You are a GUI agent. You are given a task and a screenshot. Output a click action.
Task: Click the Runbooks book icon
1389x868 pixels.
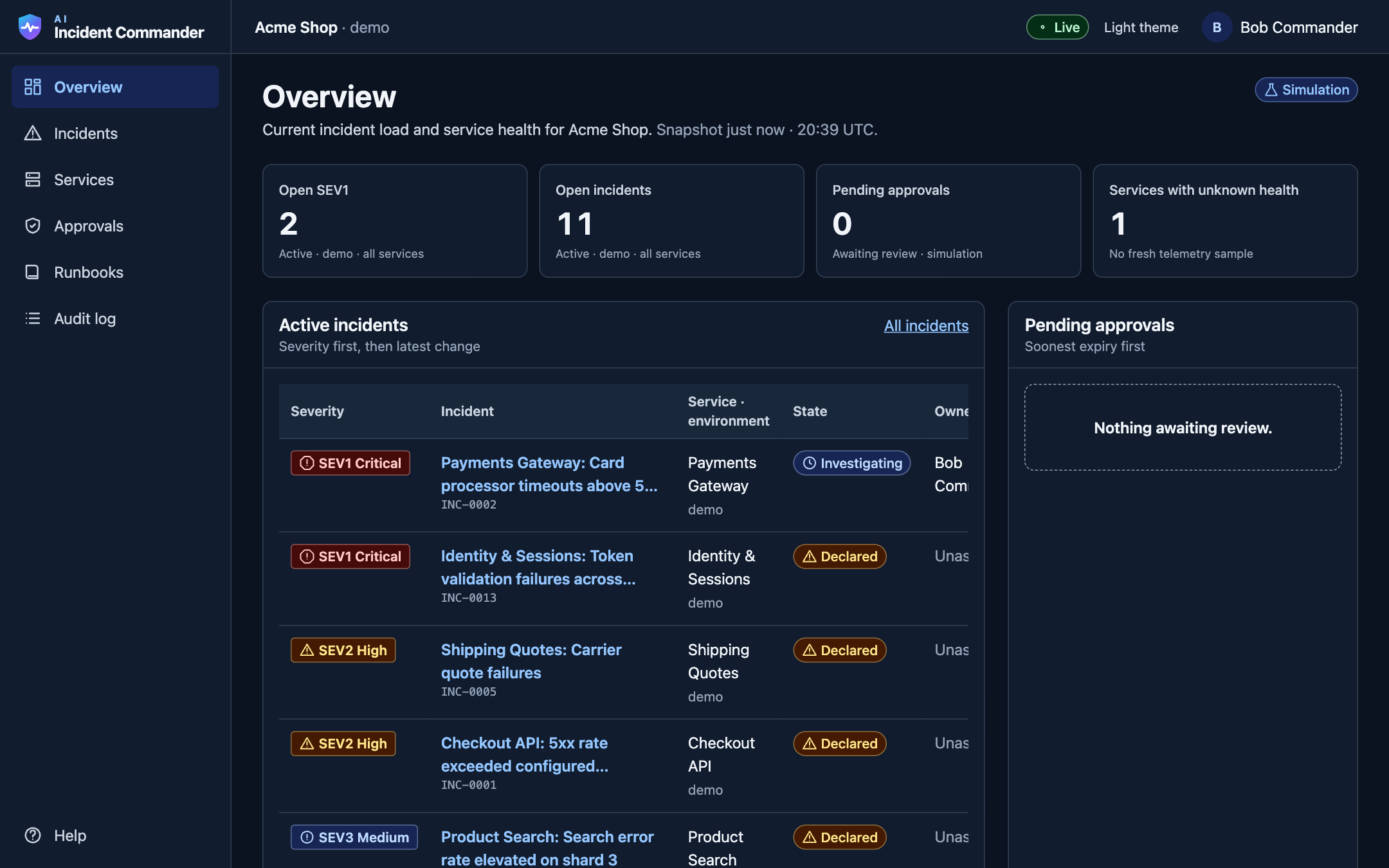click(33, 272)
